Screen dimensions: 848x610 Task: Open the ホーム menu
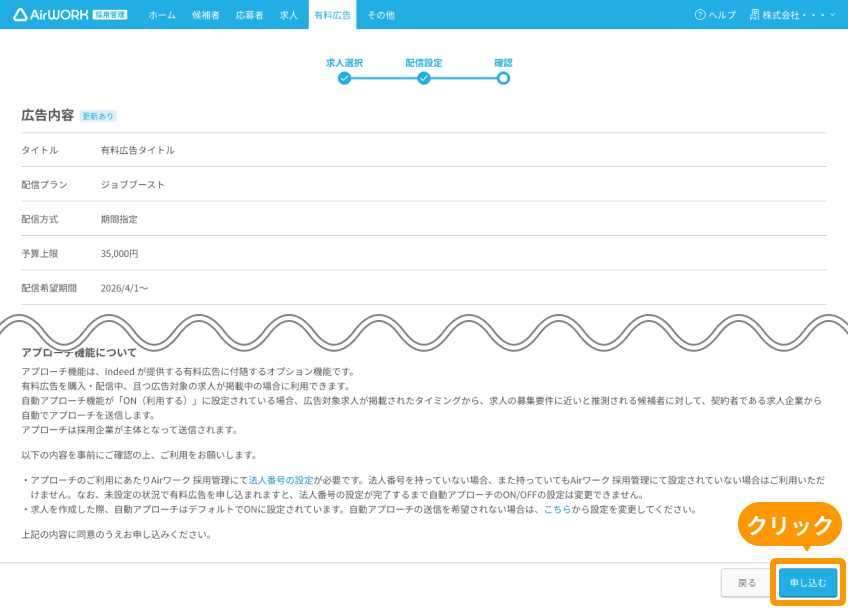pos(162,15)
